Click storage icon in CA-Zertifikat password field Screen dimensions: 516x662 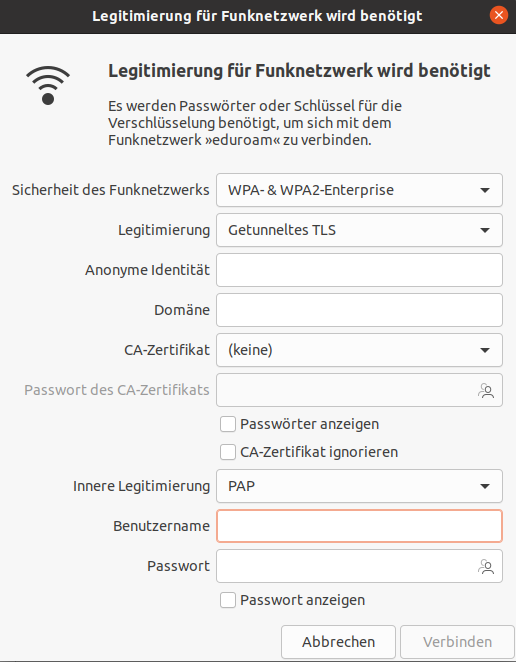[x=486, y=391]
